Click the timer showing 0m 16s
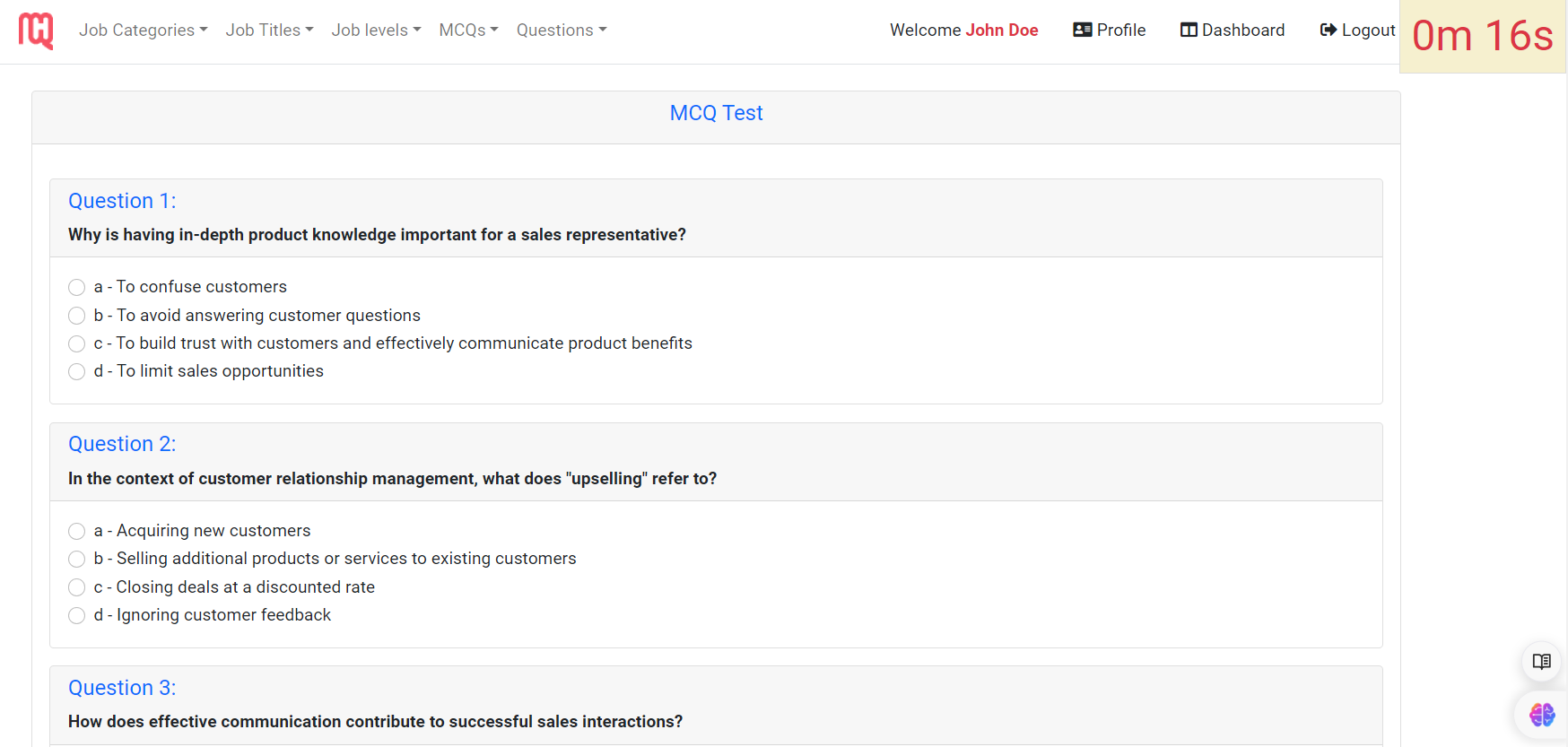 (x=1482, y=36)
